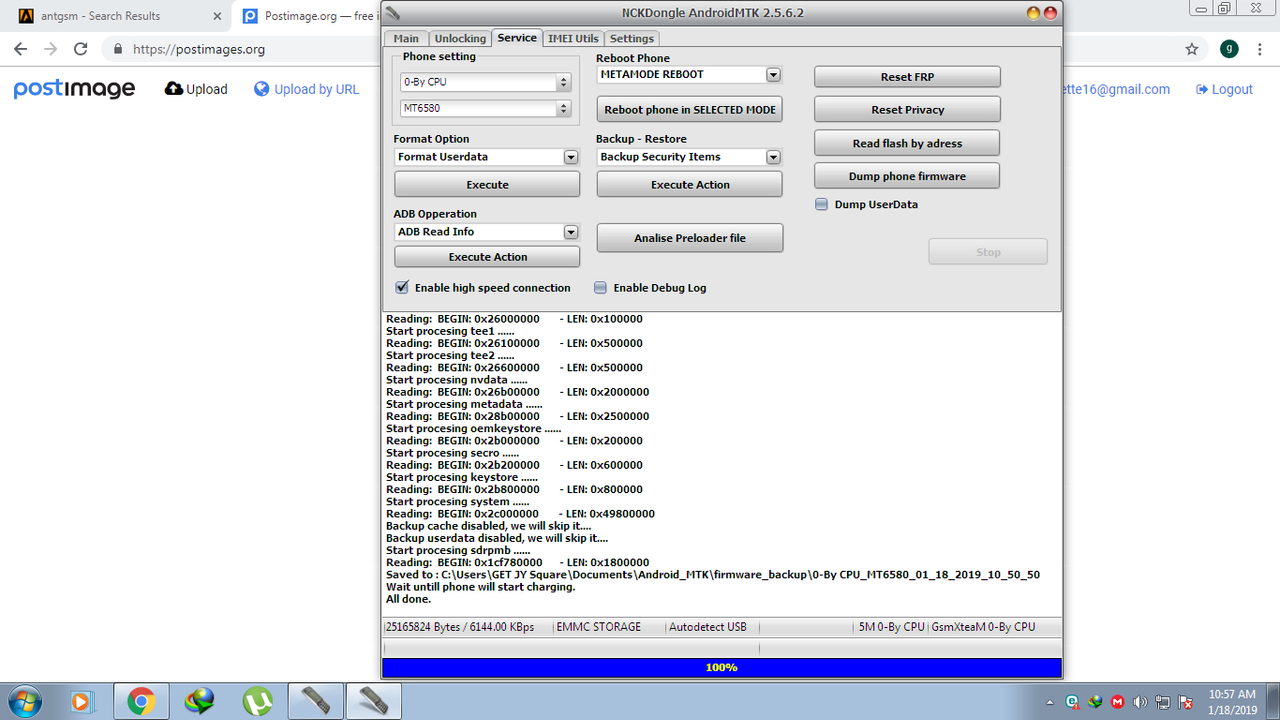Expand the METAMODE REBOOT dropdown
The image size is (1280, 720).
pyautogui.click(x=773, y=75)
